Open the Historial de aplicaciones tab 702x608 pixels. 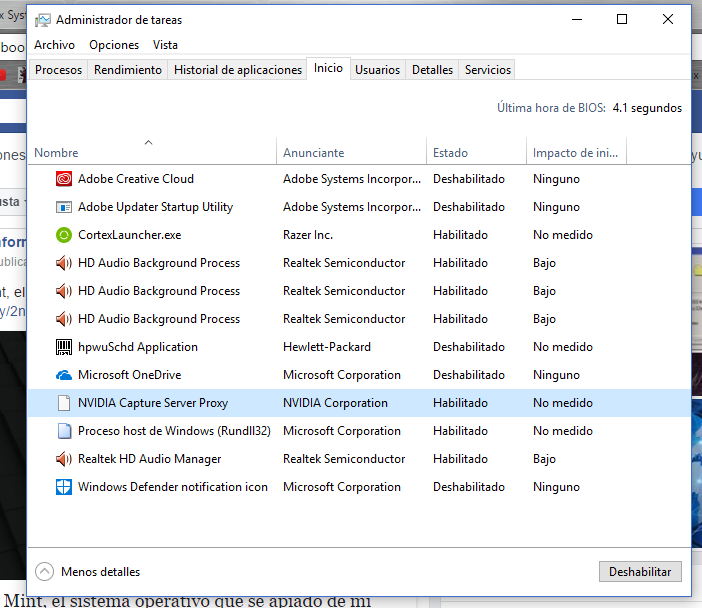238,70
